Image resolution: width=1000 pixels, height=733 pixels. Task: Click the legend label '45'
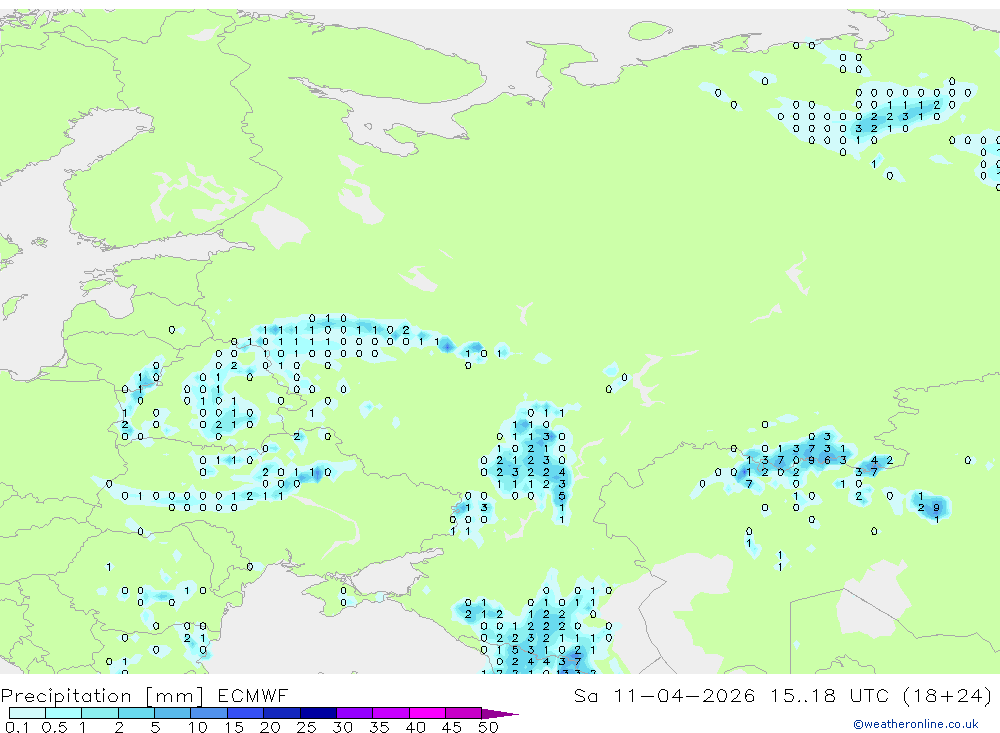[452, 727]
